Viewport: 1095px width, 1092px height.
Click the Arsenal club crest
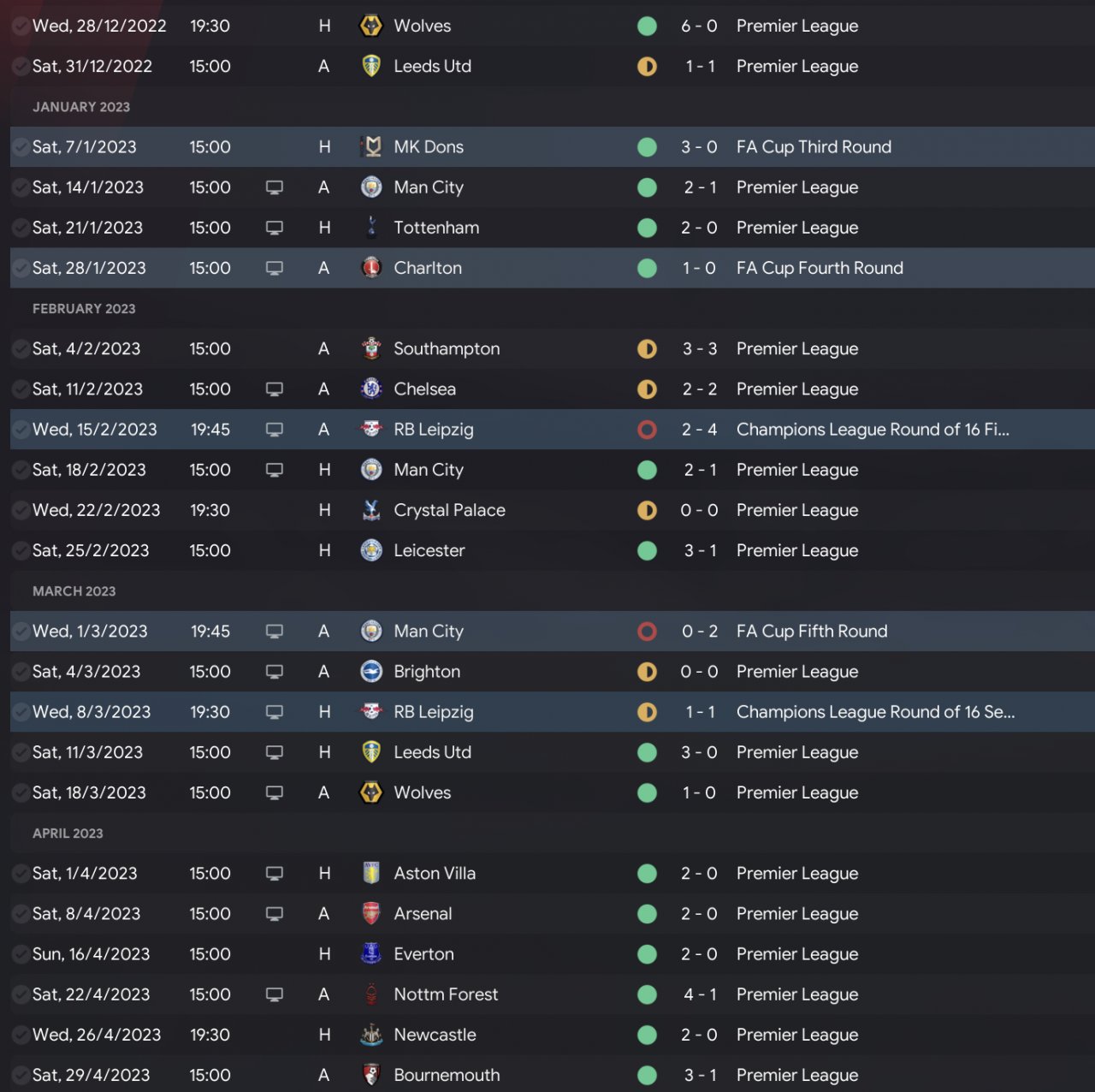tap(371, 914)
